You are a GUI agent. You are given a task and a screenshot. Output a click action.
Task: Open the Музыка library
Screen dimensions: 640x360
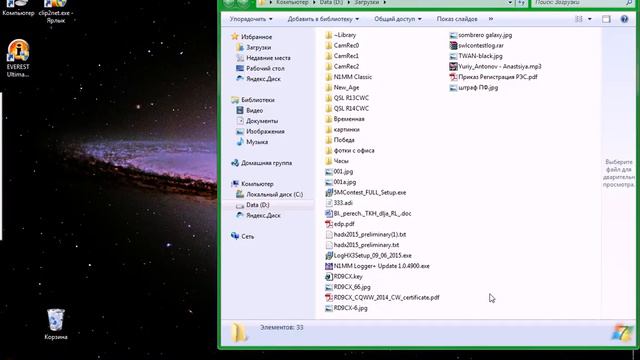[x=252, y=142]
